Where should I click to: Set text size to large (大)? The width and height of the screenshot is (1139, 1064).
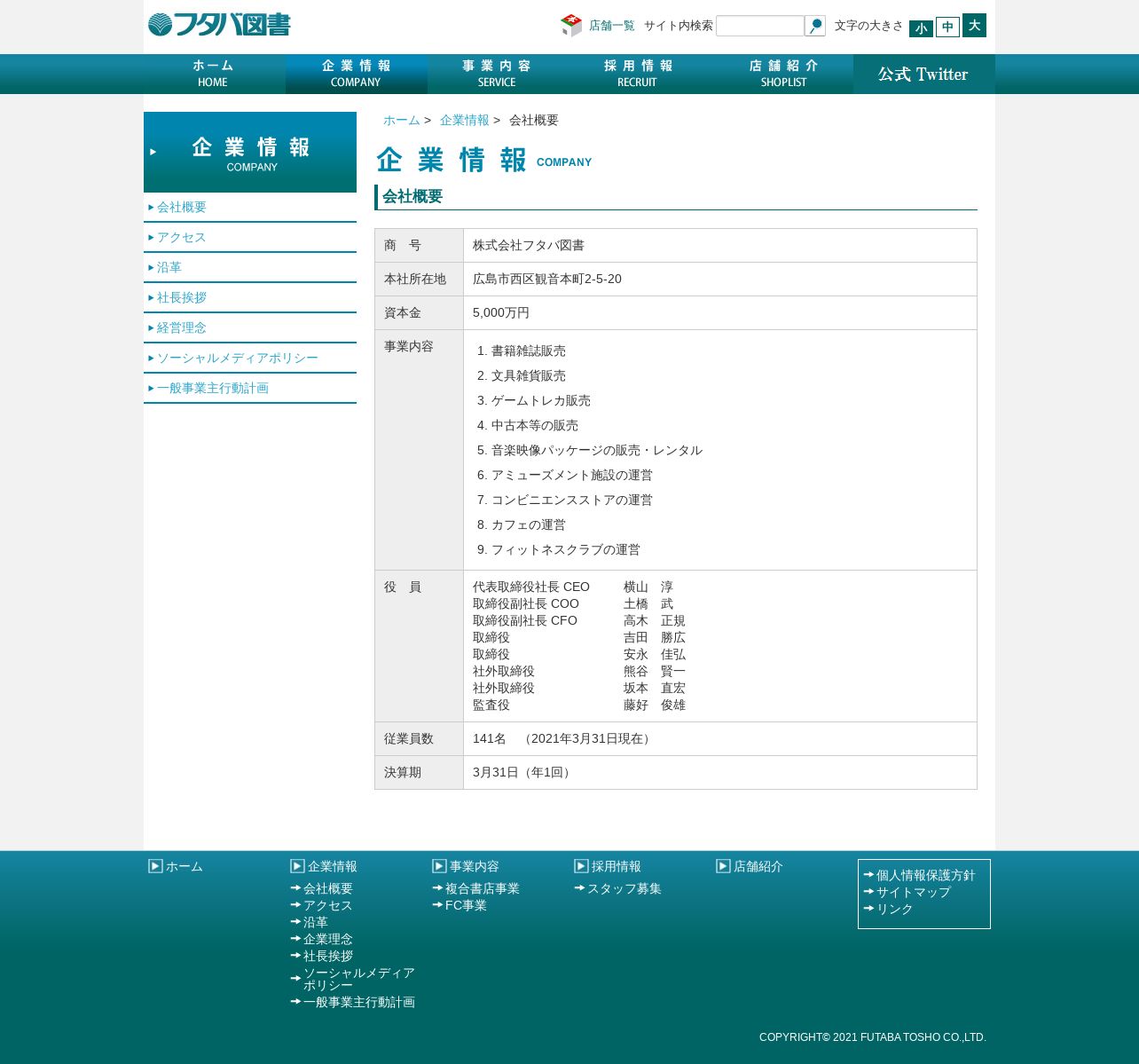(974, 26)
